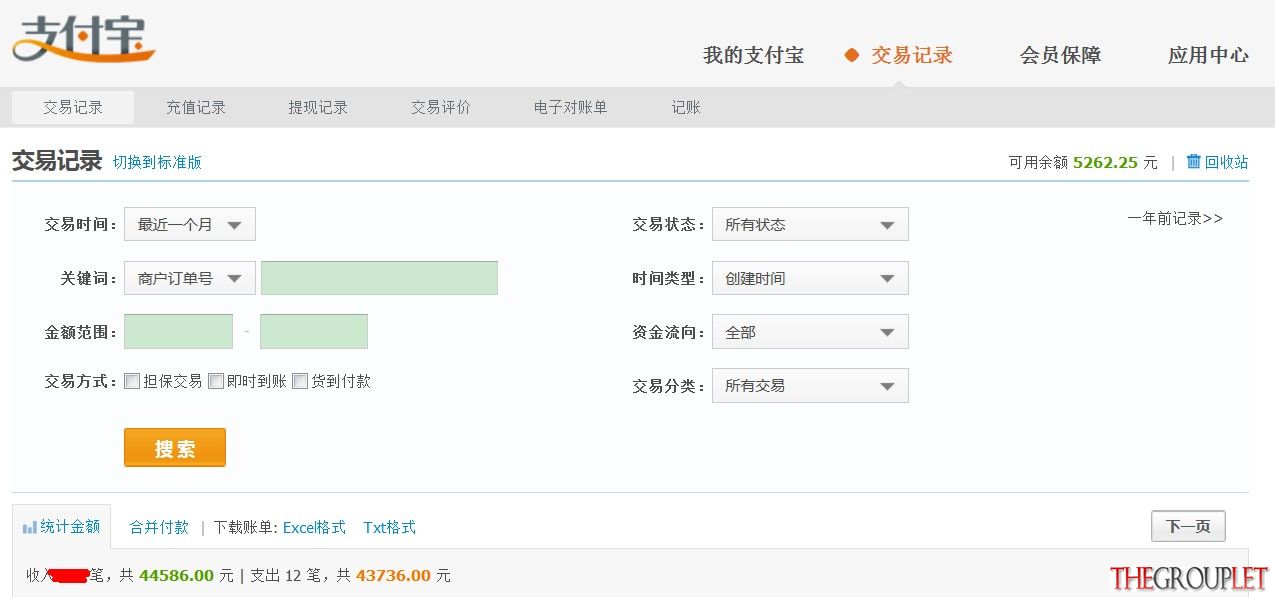
Task: Click the income total 44586.00
Action: [177, 576]
